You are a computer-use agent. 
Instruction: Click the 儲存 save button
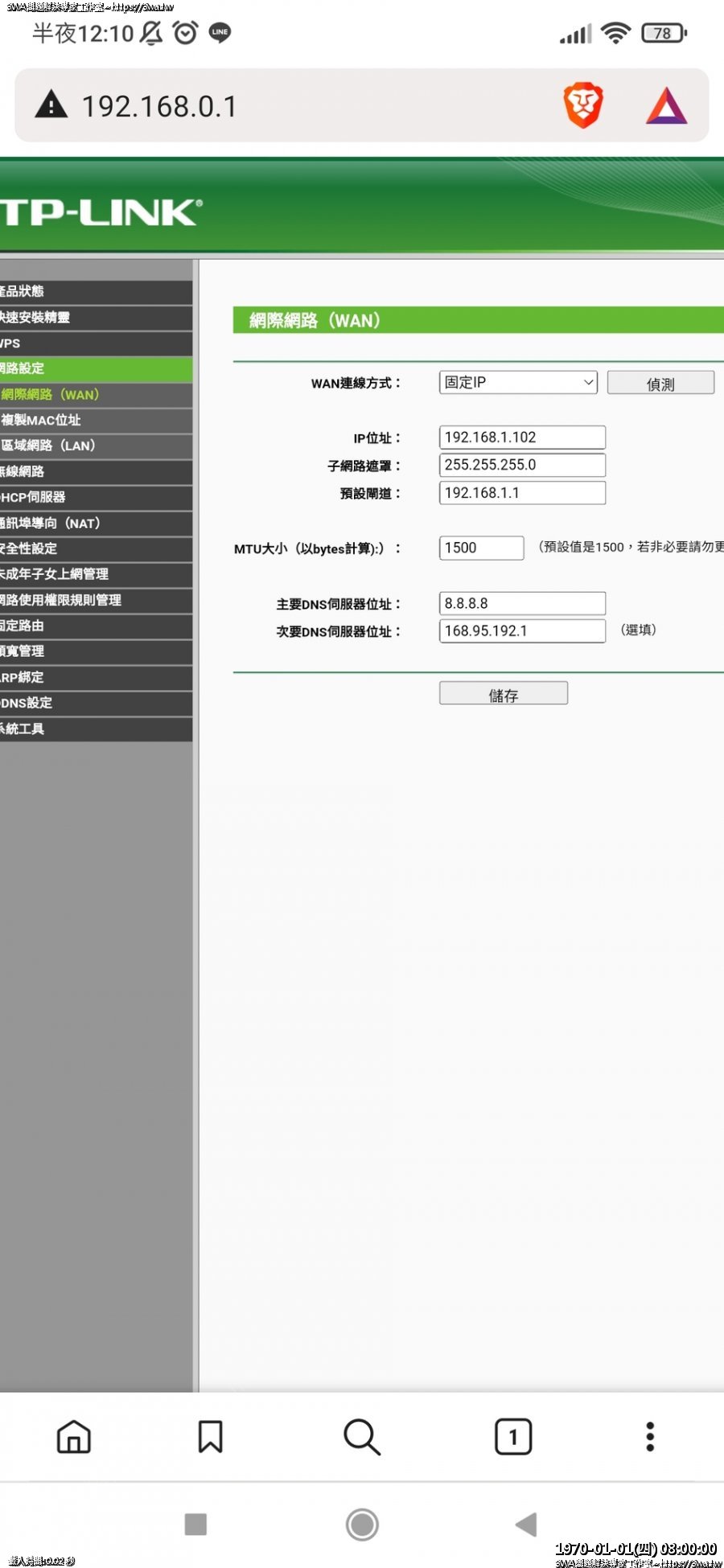(x=504, y=694)
